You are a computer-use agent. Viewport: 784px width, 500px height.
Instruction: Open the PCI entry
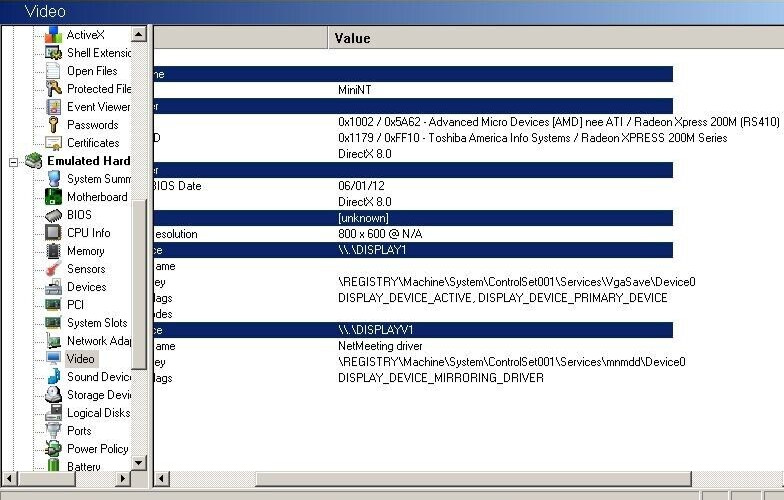[x=75, y=304]
